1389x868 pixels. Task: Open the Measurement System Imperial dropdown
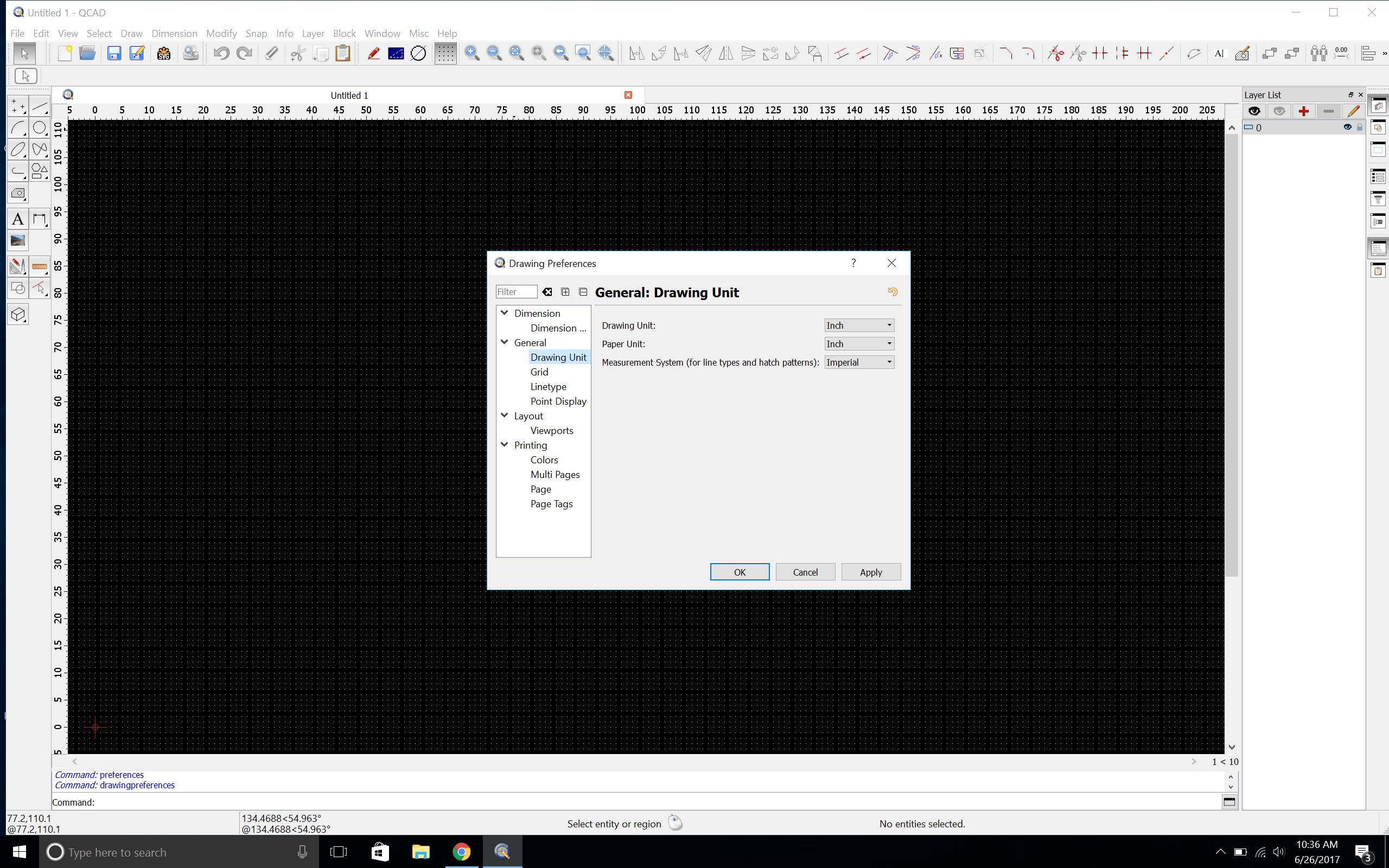859,362
